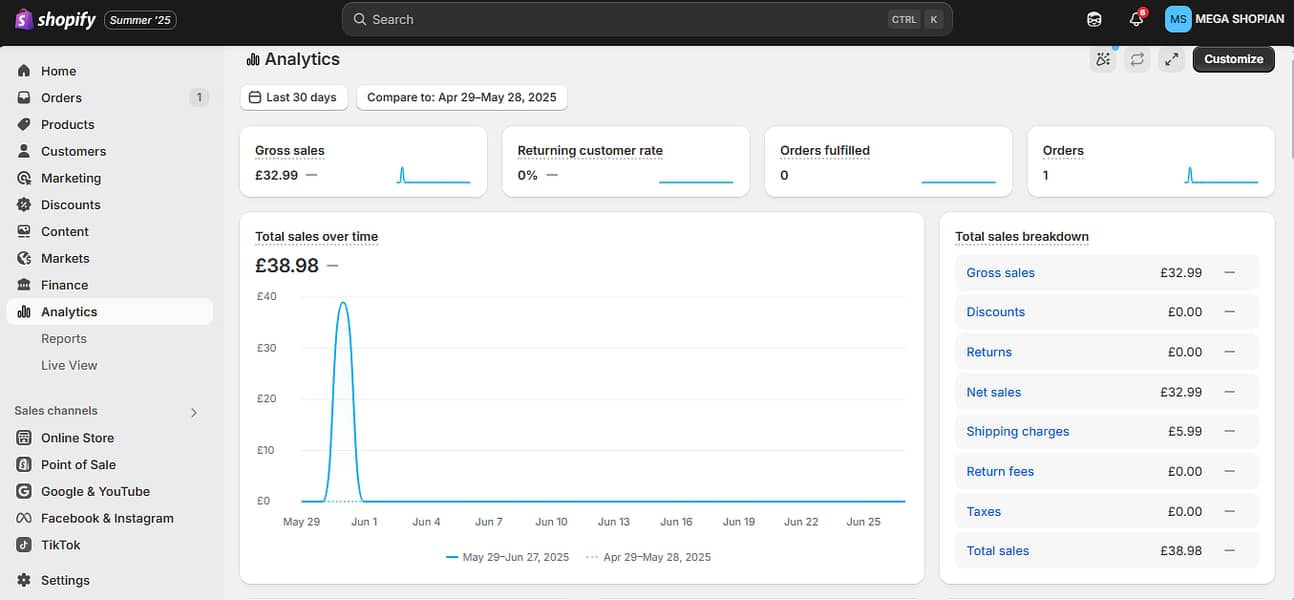1294x600 pixels.
Task: Click the MS avatar icon
Action: pos(1178,19)
